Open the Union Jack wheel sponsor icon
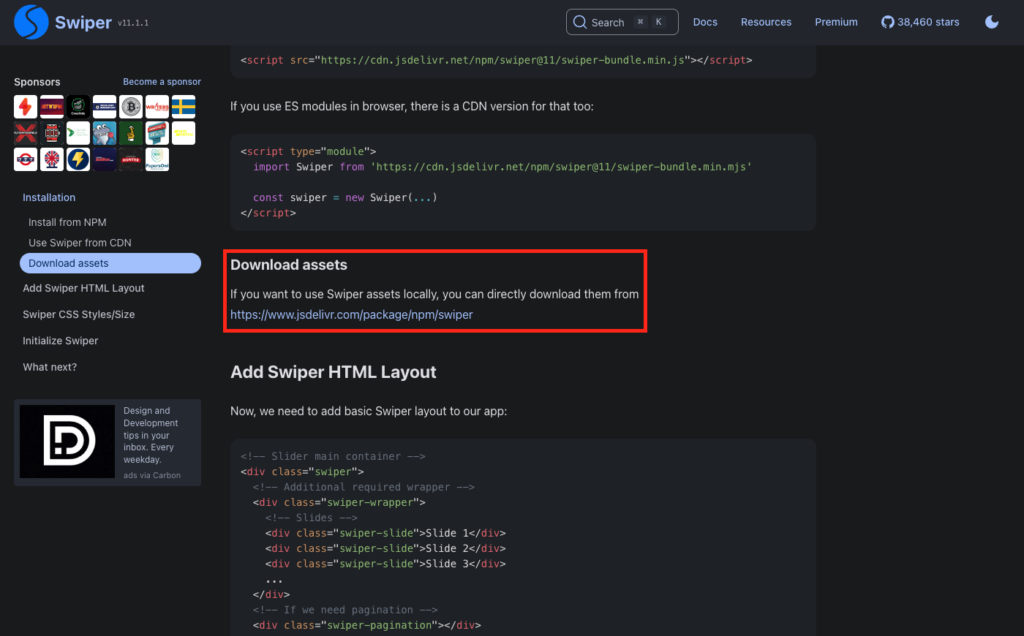The width and height of the screenshot is (1024, 636). click(52, 159)
